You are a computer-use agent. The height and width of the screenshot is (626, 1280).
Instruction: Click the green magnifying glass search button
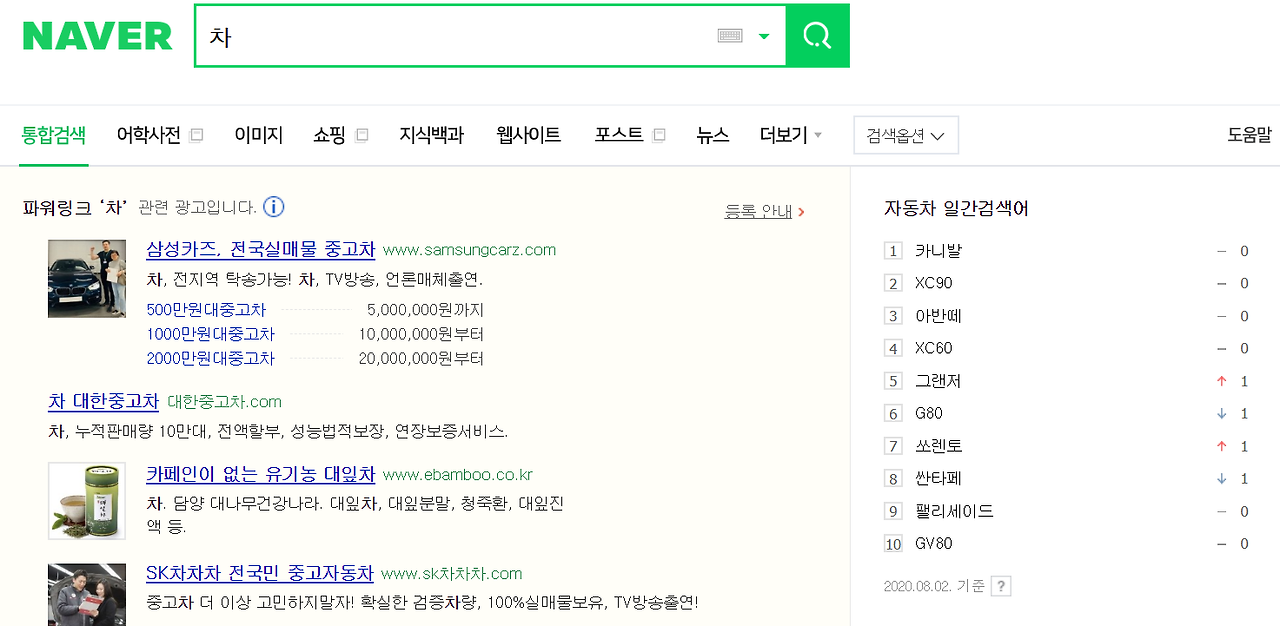pos(817,35)
